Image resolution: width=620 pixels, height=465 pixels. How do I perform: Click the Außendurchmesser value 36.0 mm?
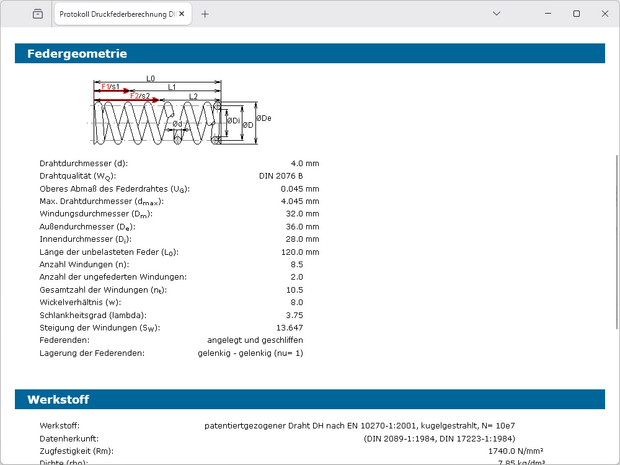[300, 226]
